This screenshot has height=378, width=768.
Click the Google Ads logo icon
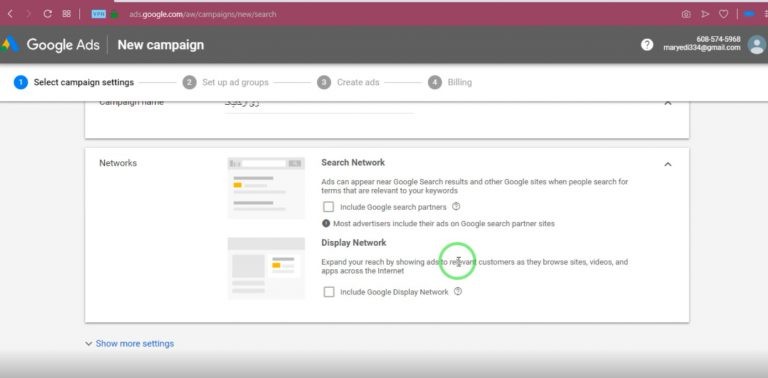coord(10,45)
